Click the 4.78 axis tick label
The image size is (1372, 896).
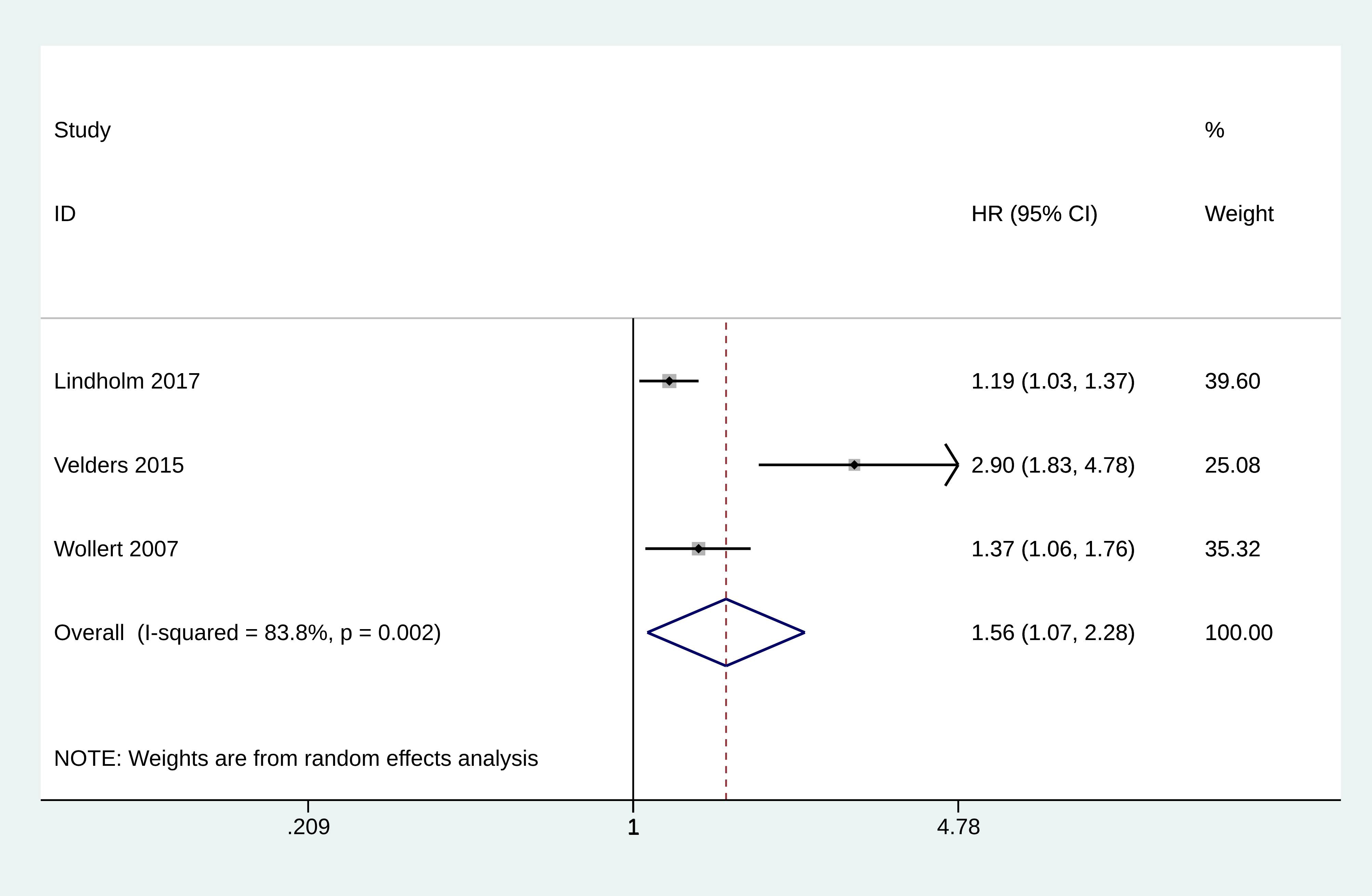958,827
